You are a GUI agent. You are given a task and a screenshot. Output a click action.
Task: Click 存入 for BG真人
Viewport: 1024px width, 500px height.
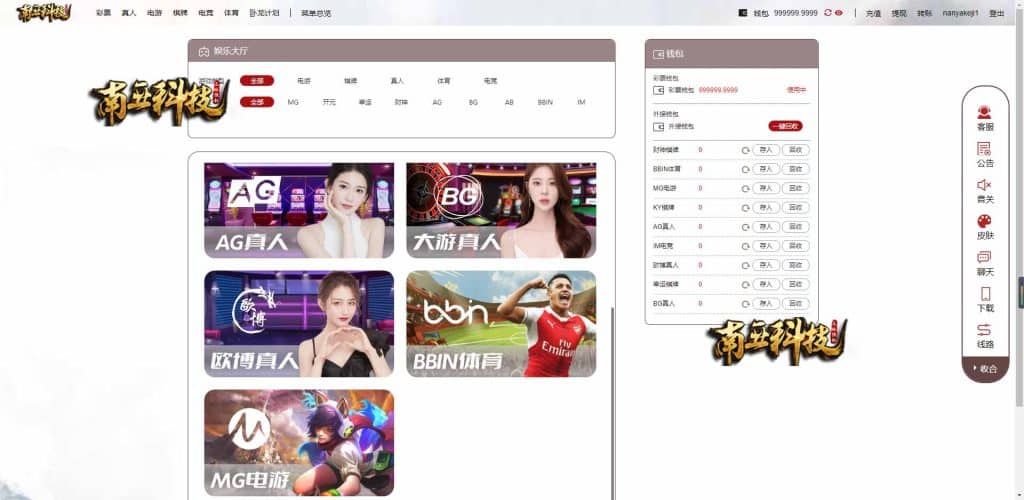[766, 304]
